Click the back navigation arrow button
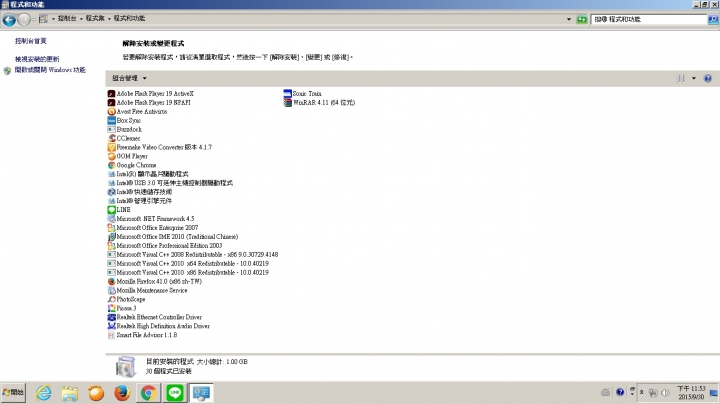This screenshot has width=720, height=404. 9,19
